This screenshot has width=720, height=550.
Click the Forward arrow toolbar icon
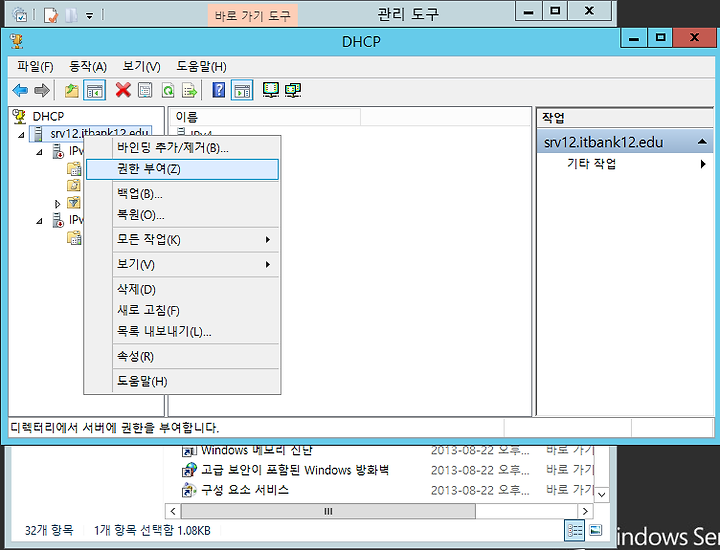[x=42, y=90]
